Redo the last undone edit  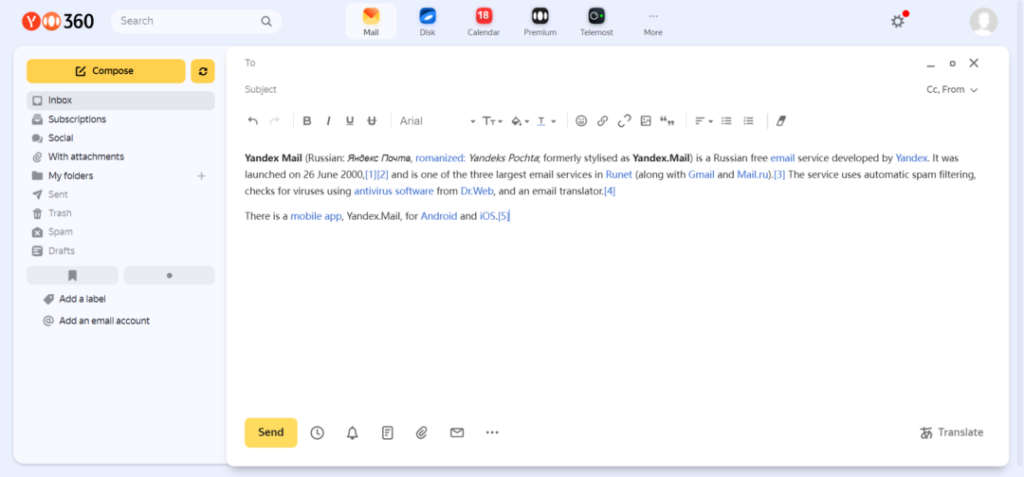click(274, 121)
